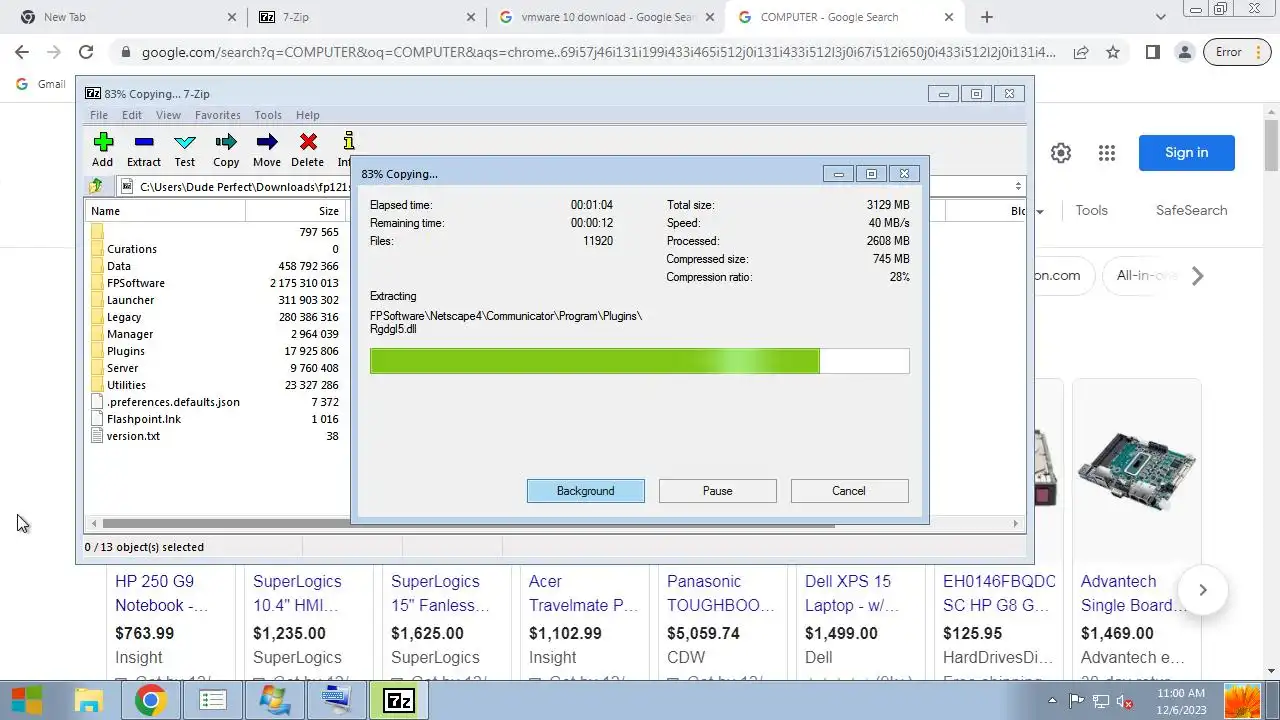Image resolution: width=1280 pixels, height=720 pixels.
Task: Select the Manager folder
Action: (130, 334)
